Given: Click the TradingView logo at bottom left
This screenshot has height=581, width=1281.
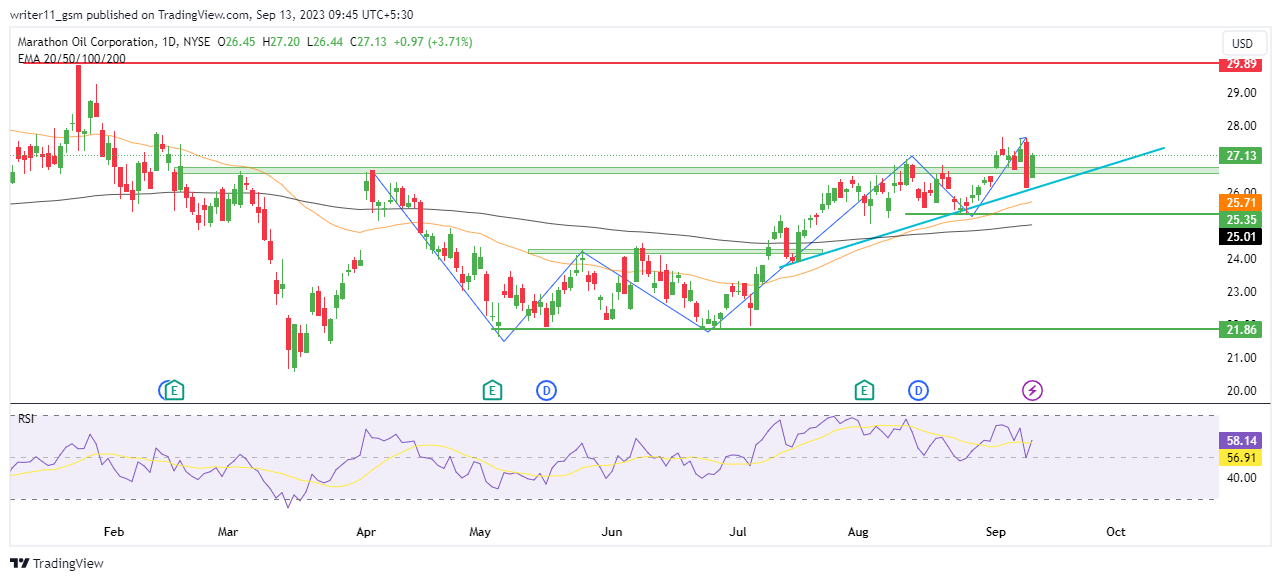Looking at the screenshot, I should (x=57, y=564).
